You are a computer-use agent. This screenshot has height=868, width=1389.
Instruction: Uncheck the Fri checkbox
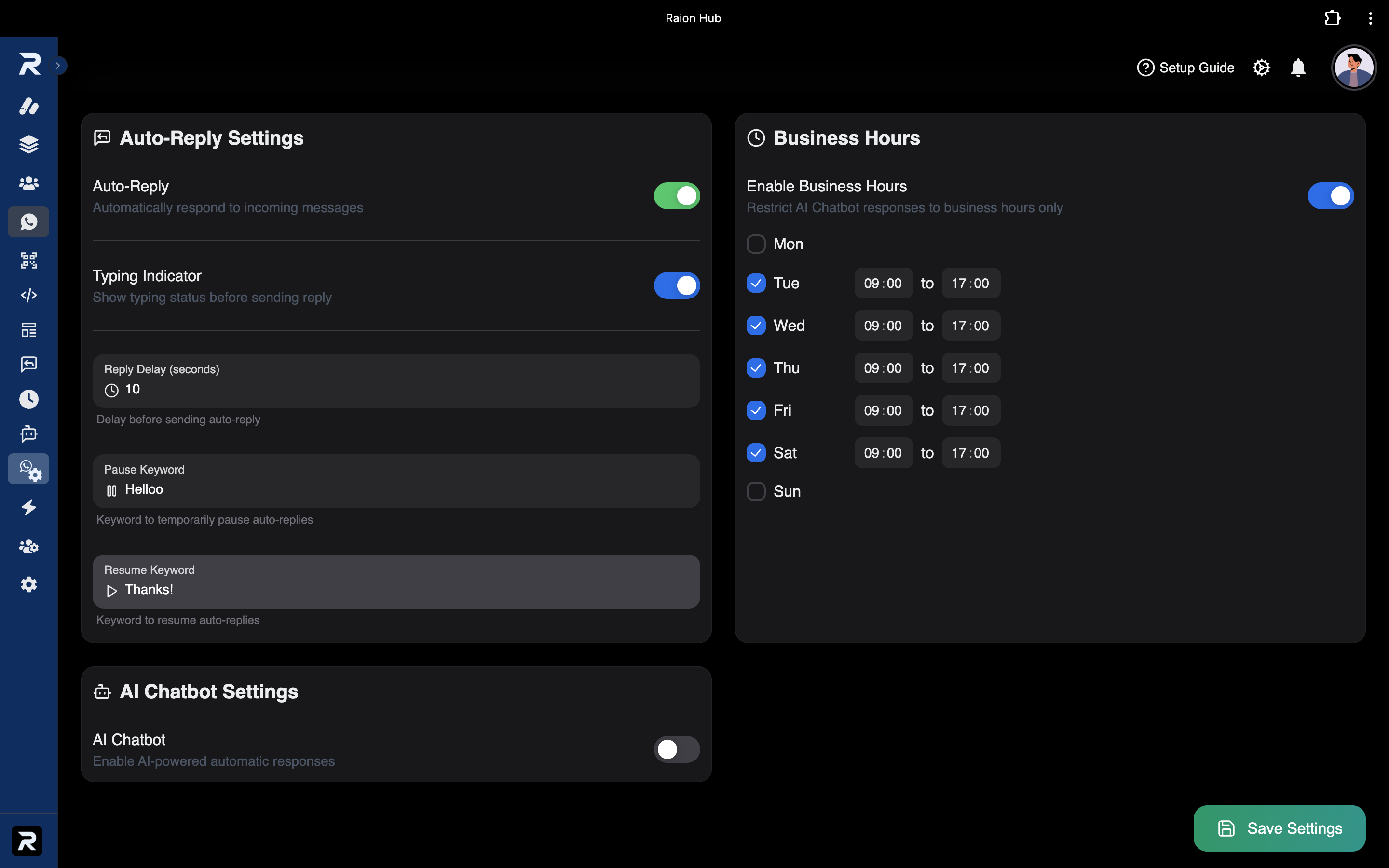tap(756, 410)
